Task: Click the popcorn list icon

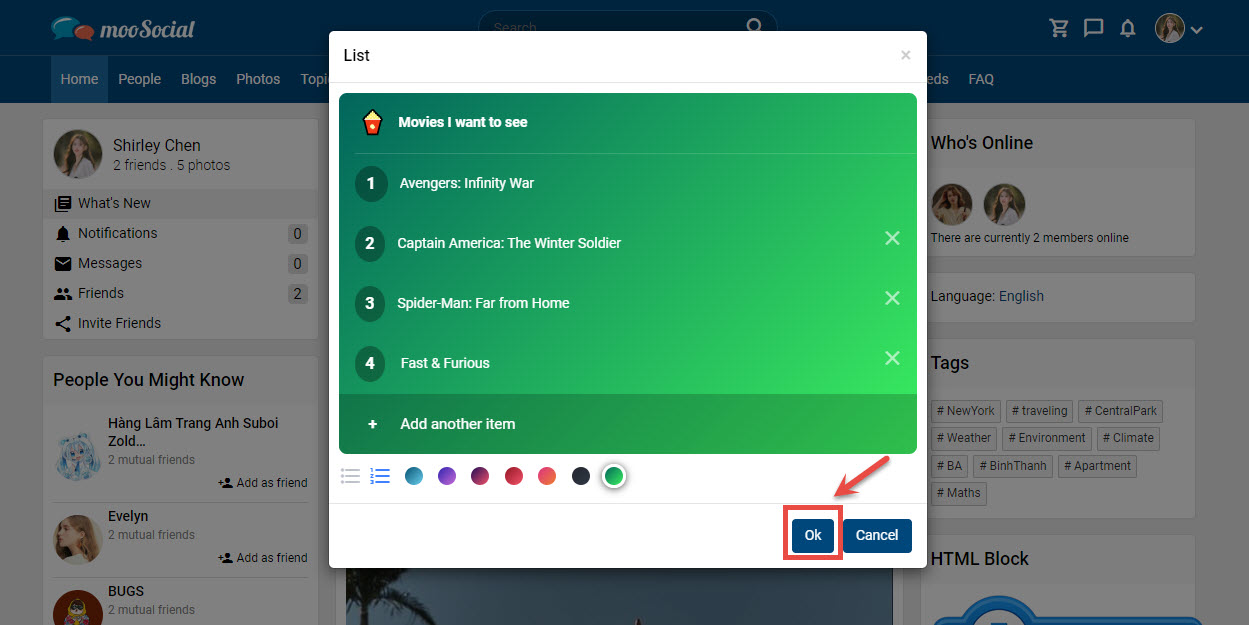Action: (x=372, y=122)
